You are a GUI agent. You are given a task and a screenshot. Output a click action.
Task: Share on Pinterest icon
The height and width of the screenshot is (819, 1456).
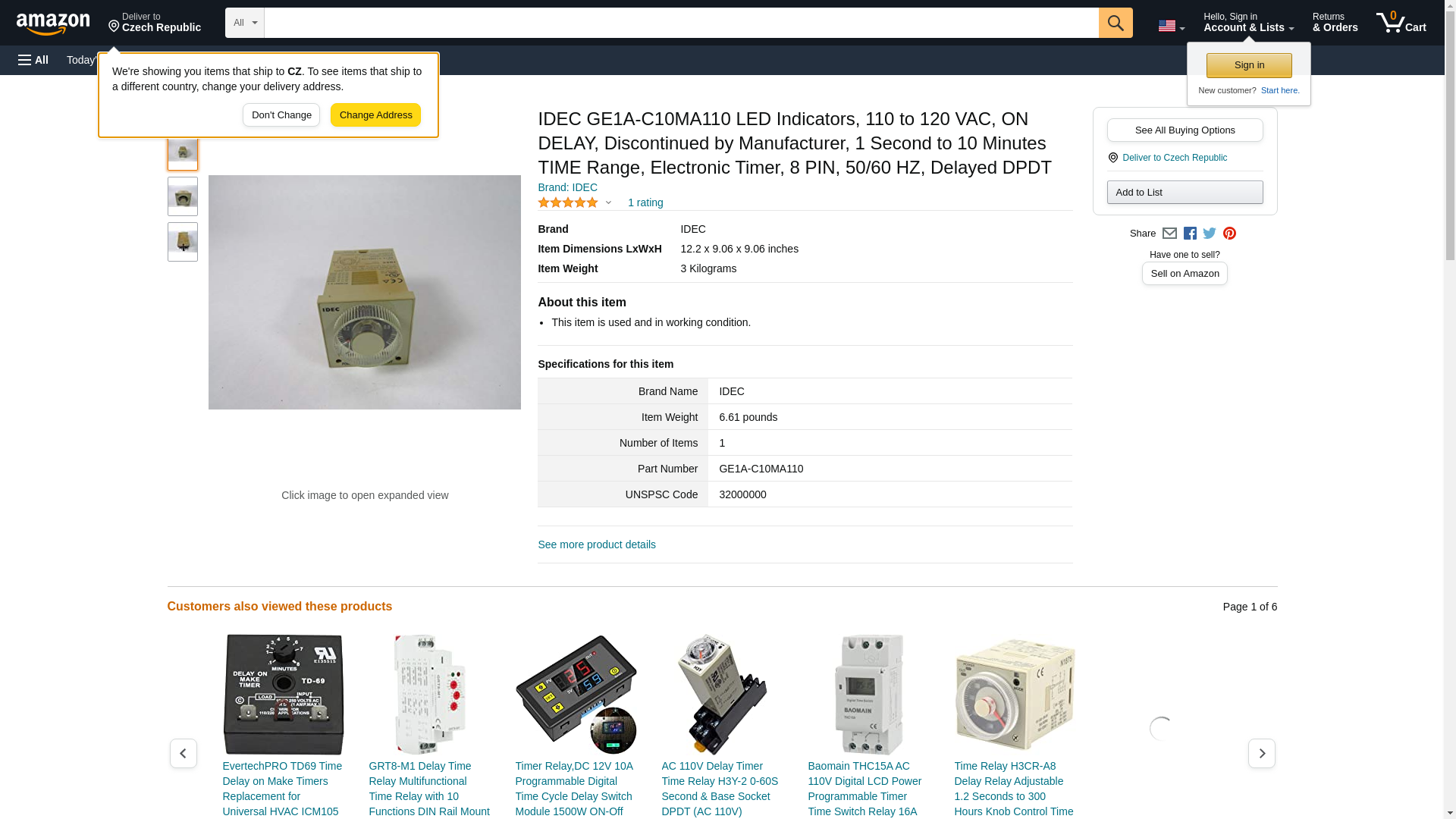pyautogui.click(x=1229, y=234)
